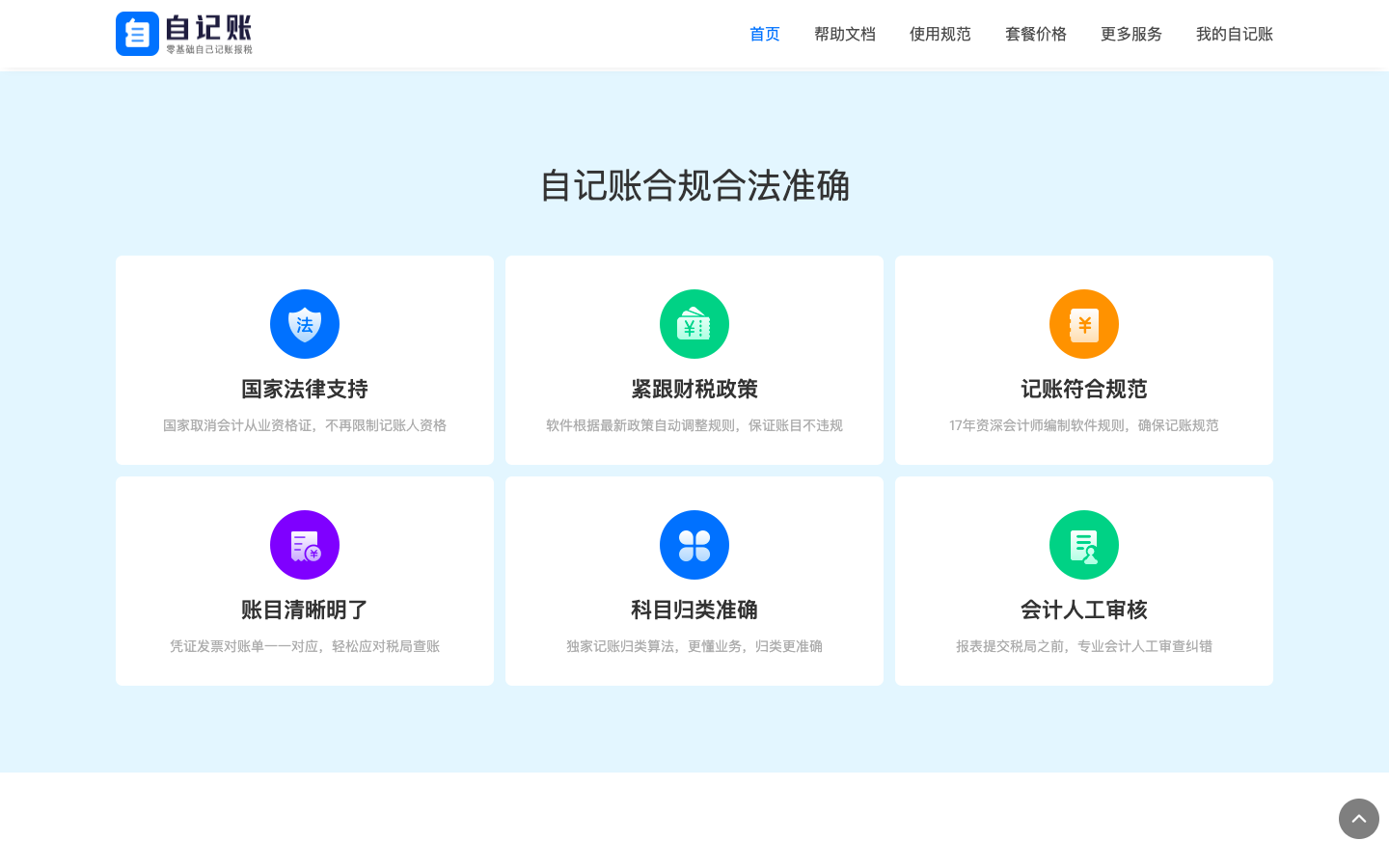The width and height of the screenshot is (1389, 868).
Task: Open the 帮助文档 menu item
Action: [845, 34]
